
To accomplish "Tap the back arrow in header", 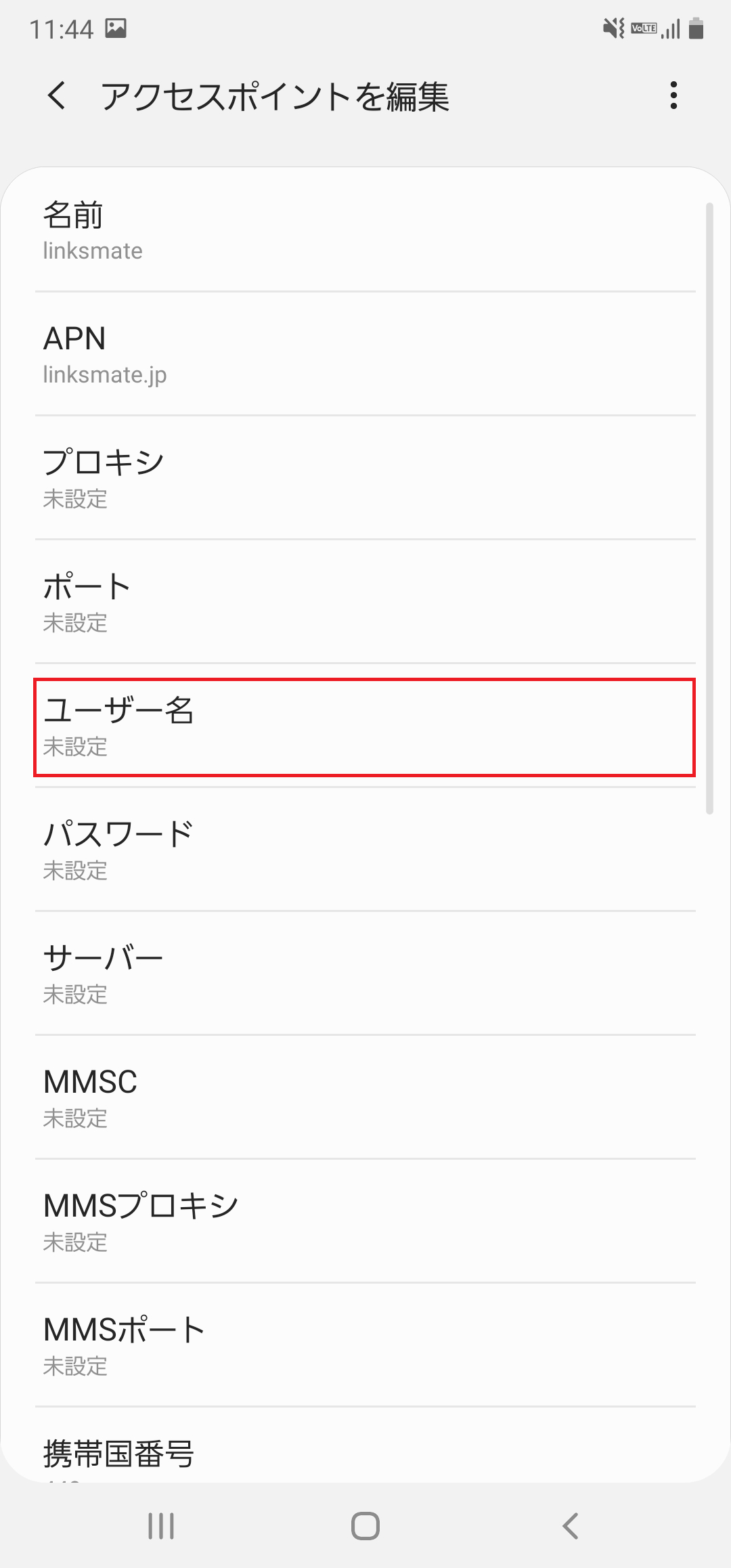I will pos(57,95).
